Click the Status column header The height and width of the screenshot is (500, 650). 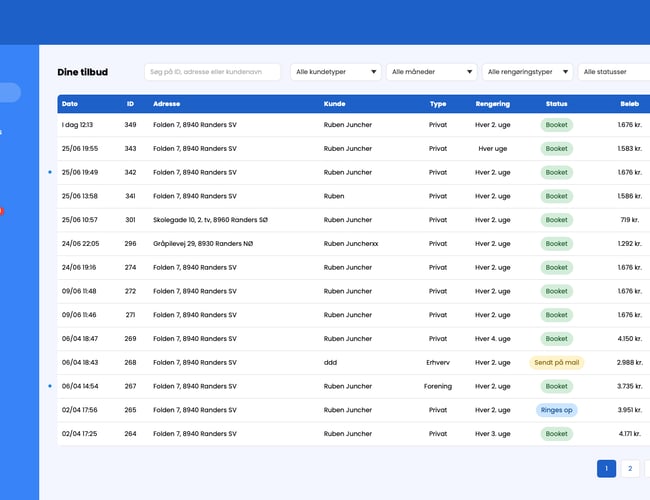(x=556, y=104)
